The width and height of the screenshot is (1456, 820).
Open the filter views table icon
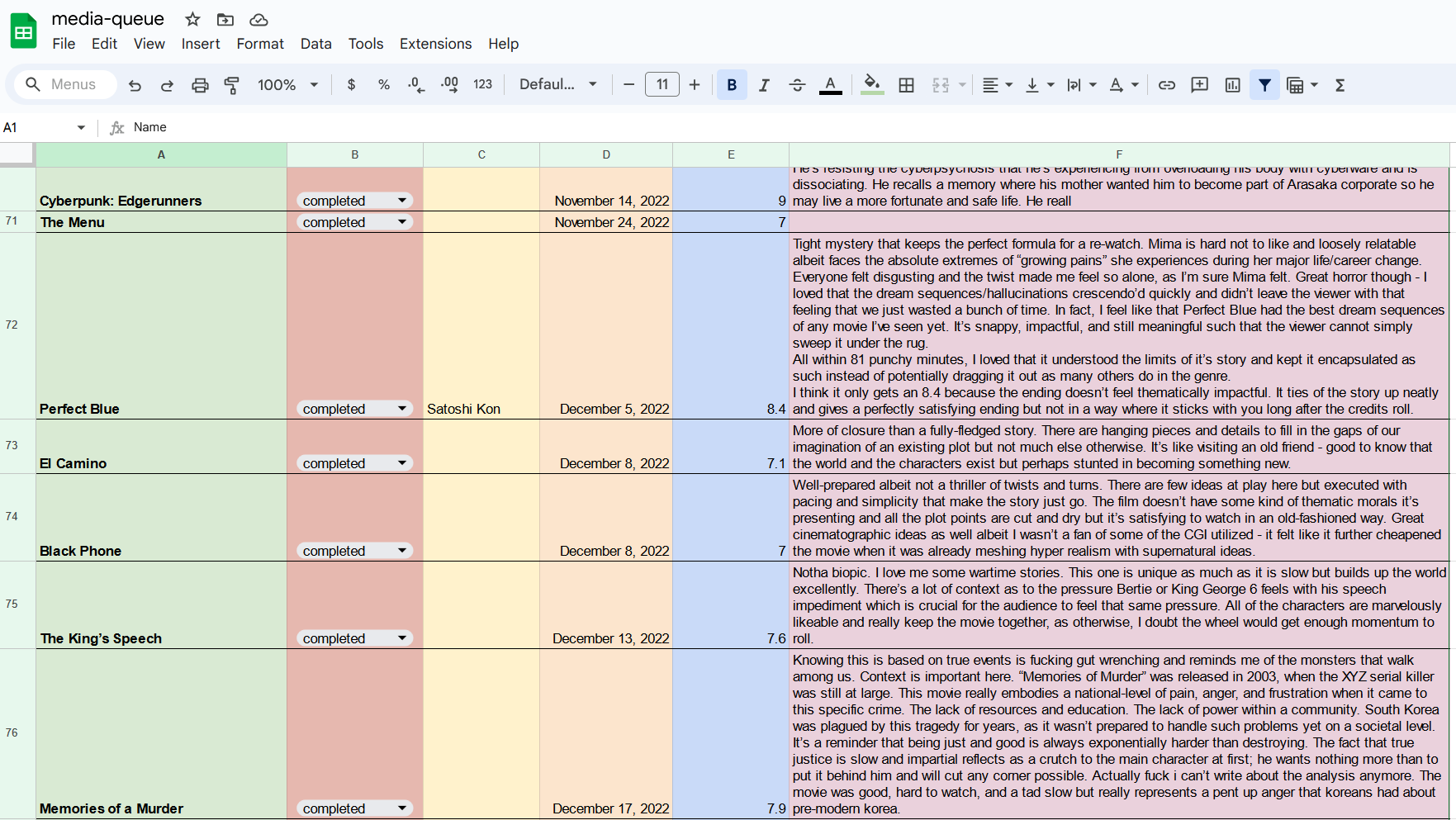coord(1295,84)
